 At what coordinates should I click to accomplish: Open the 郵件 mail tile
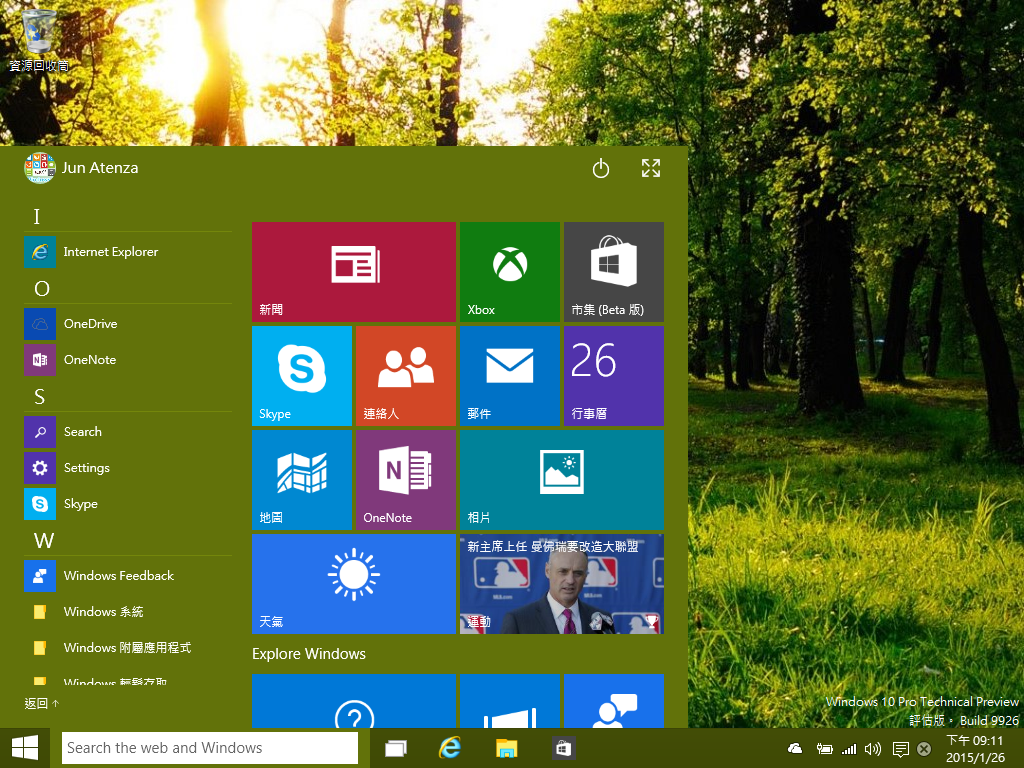click(x=509, y=376)
